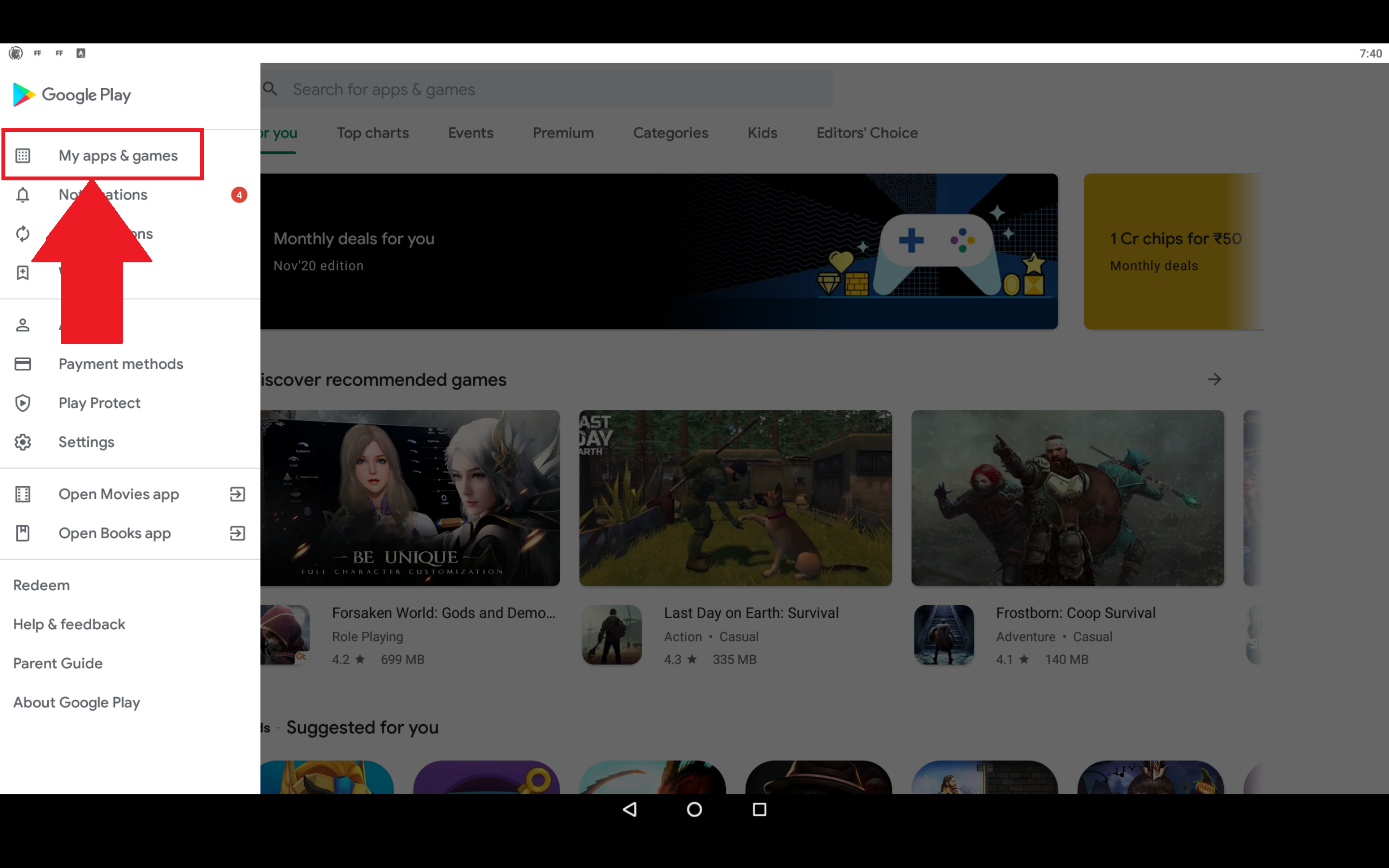This screenshot has width=1389, height=868.
Task: Open Play Protect
Action: (130, 403)
